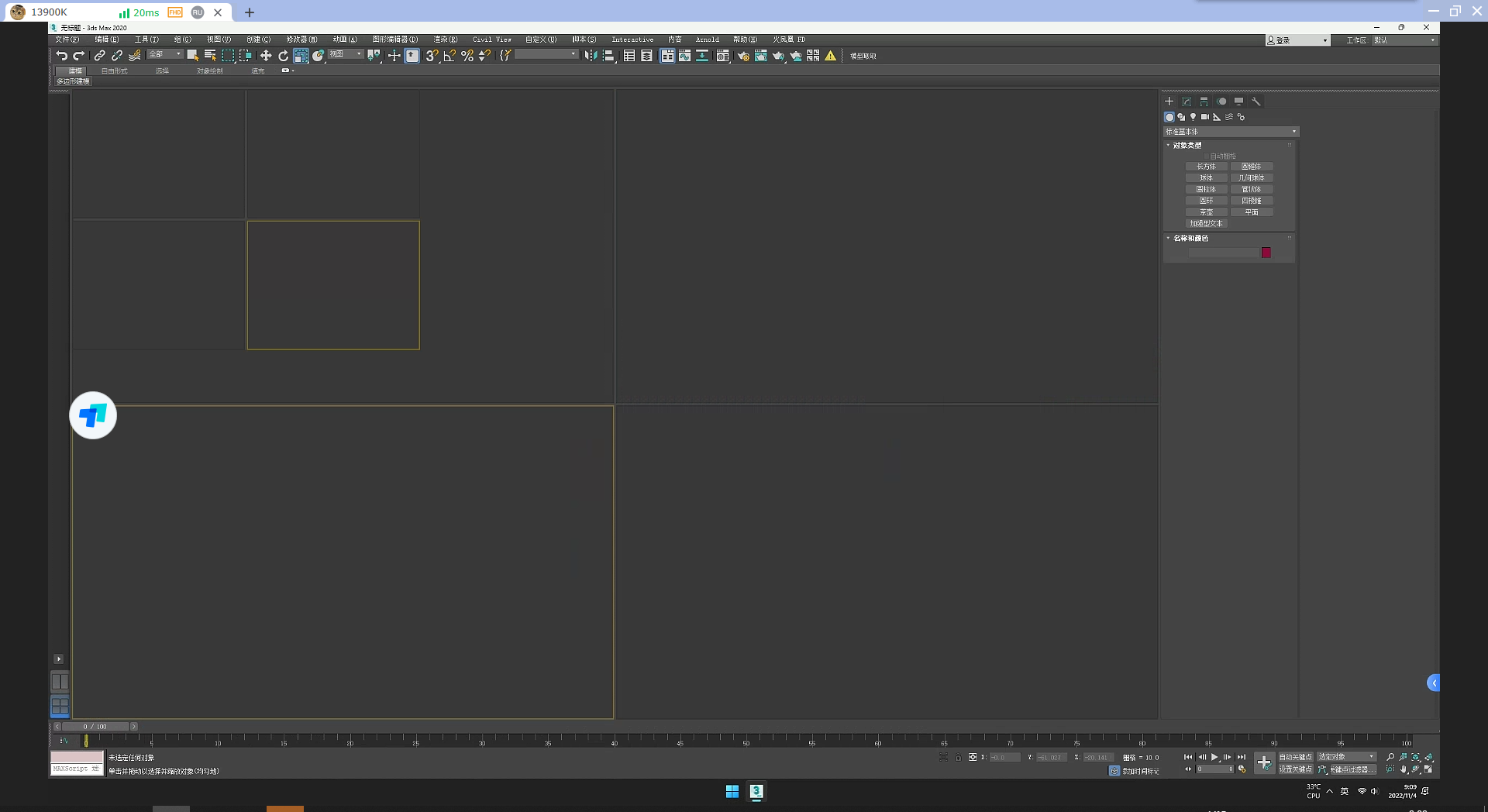Viewport: 1488px width, 812px height.
Task: Open the 标准基本体 primitives dropdown
Action: coord(1231,132)
